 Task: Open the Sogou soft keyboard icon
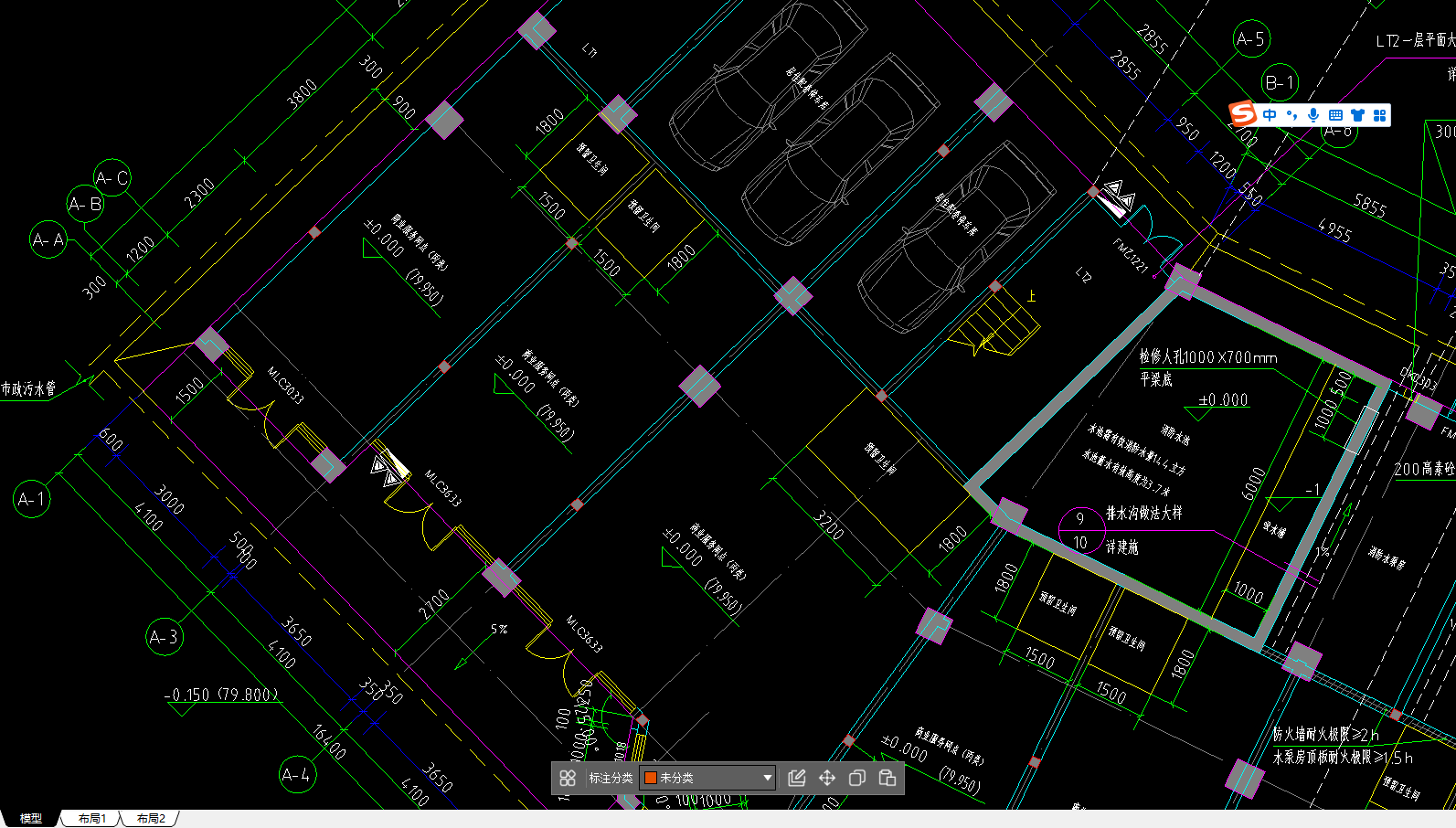[x=1335, y=115]
